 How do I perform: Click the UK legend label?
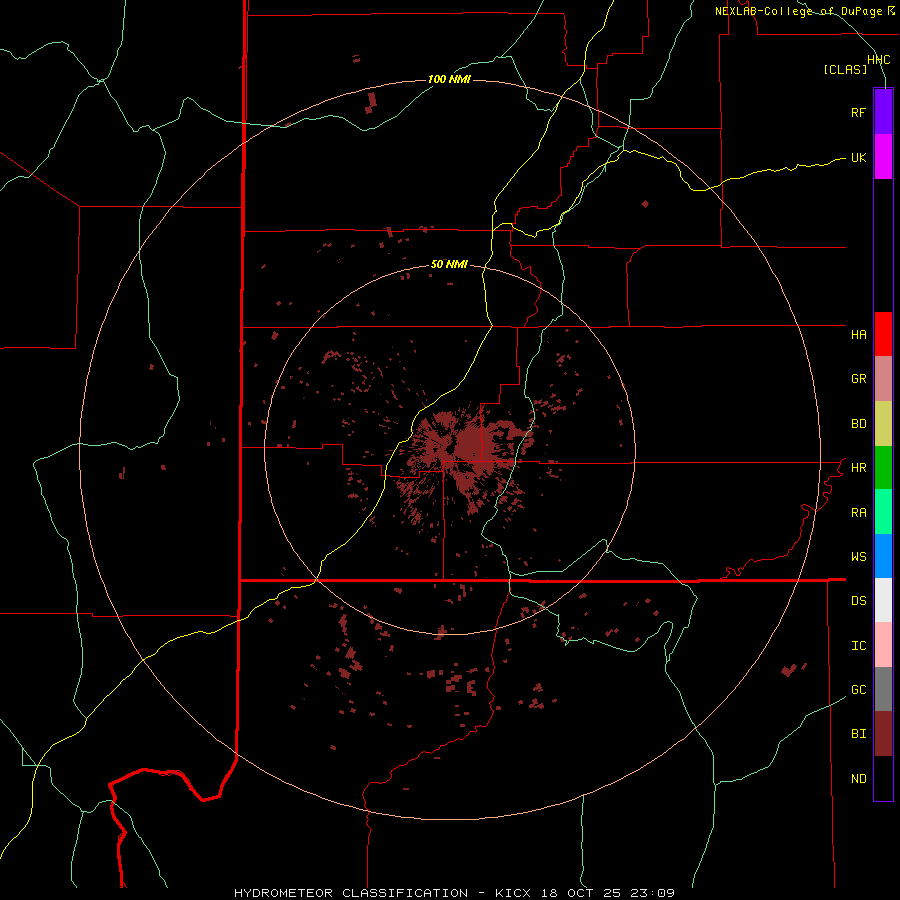tap(858, 157)
